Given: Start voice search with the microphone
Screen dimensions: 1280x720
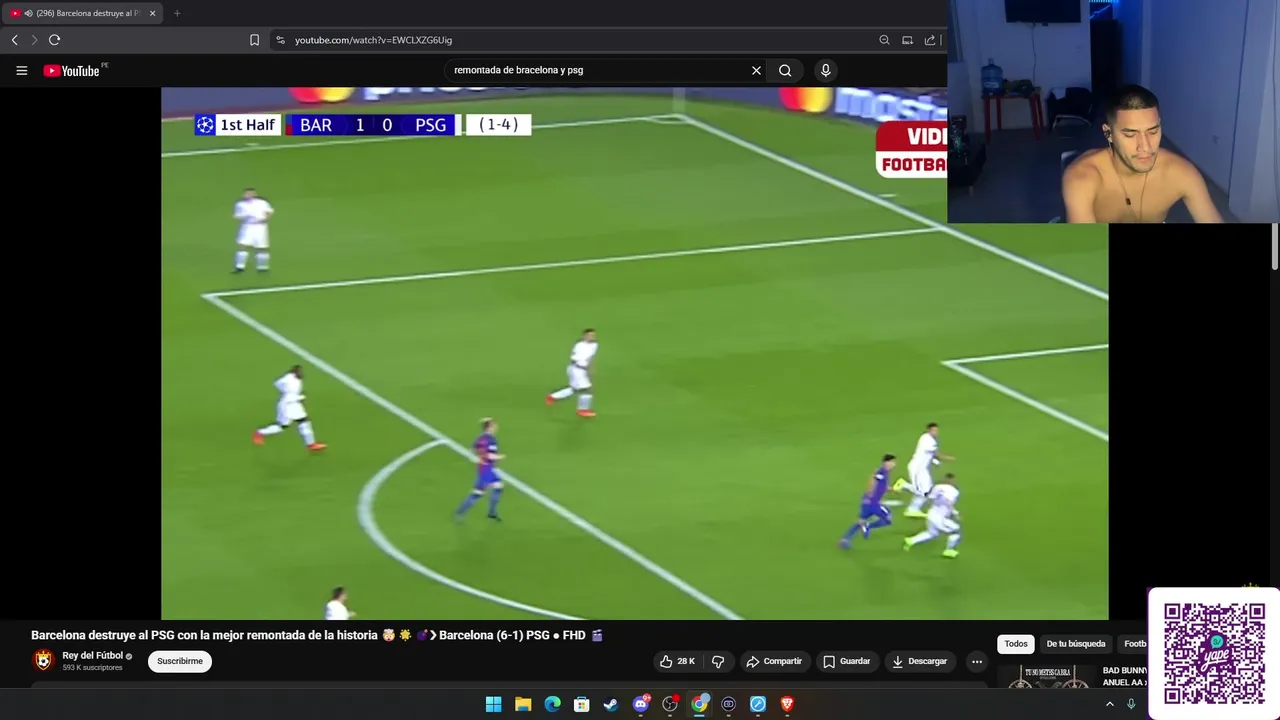Looking at the screenshot, I should point(825,70).
